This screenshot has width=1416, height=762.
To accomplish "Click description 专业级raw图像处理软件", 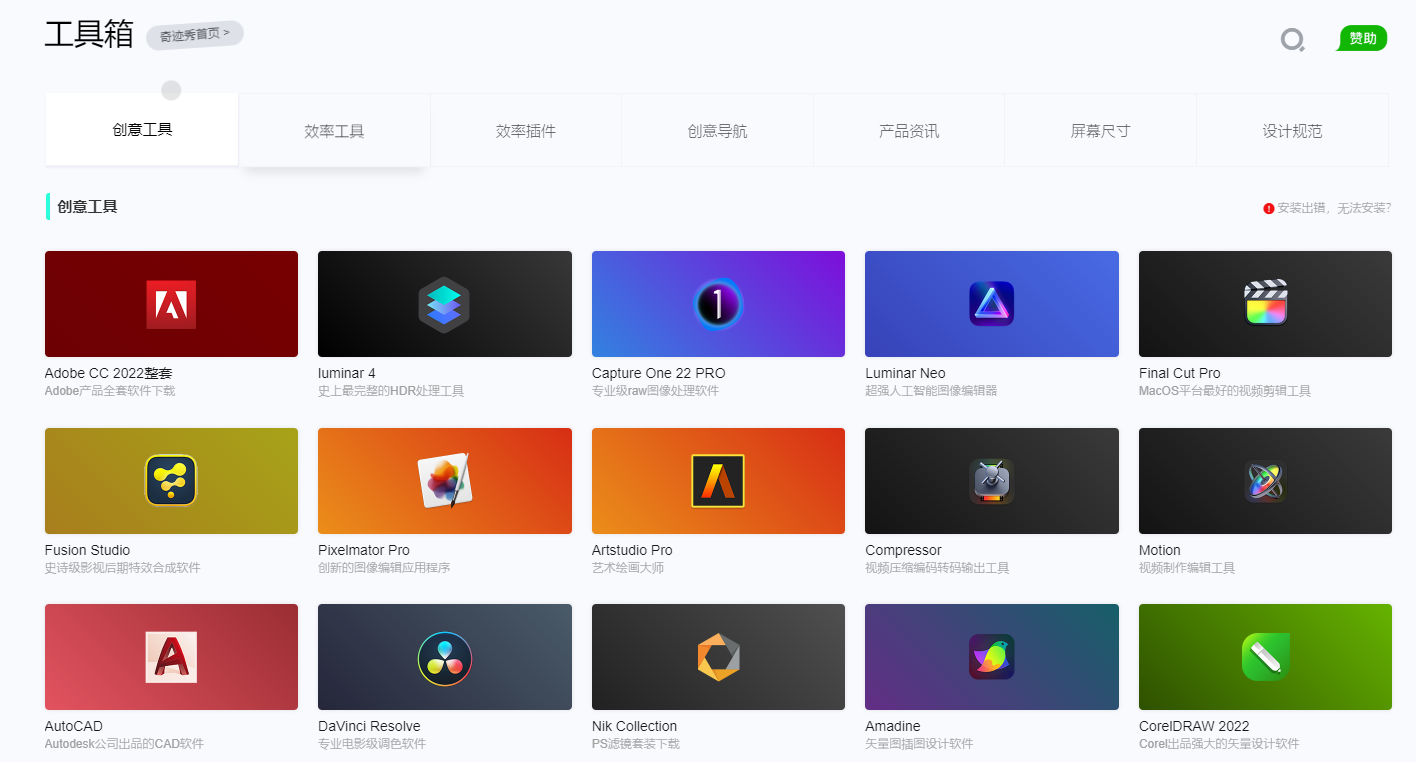I will pyautogui.click(x=655, y=391).
